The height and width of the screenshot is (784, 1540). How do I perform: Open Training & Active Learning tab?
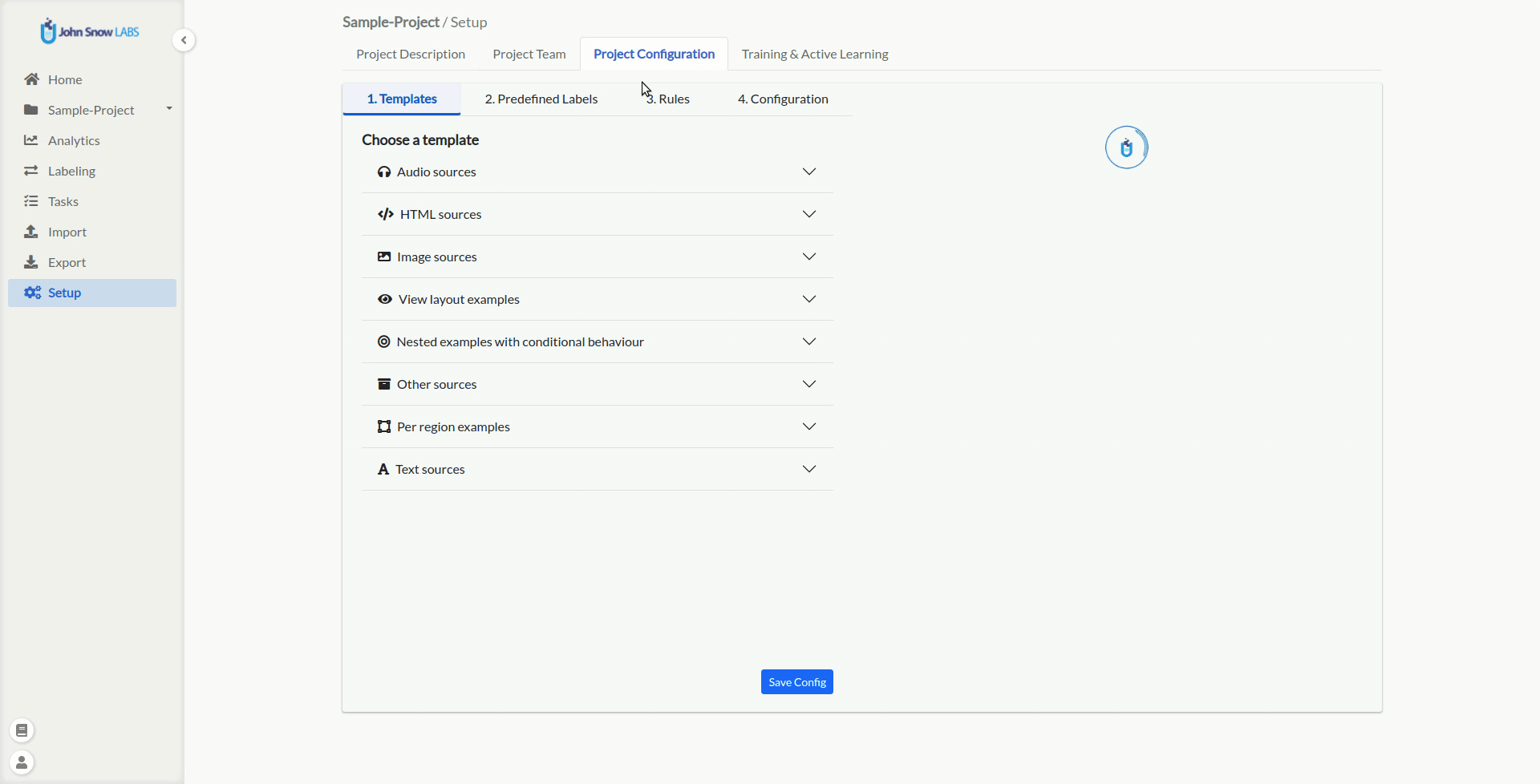point(815,54)
